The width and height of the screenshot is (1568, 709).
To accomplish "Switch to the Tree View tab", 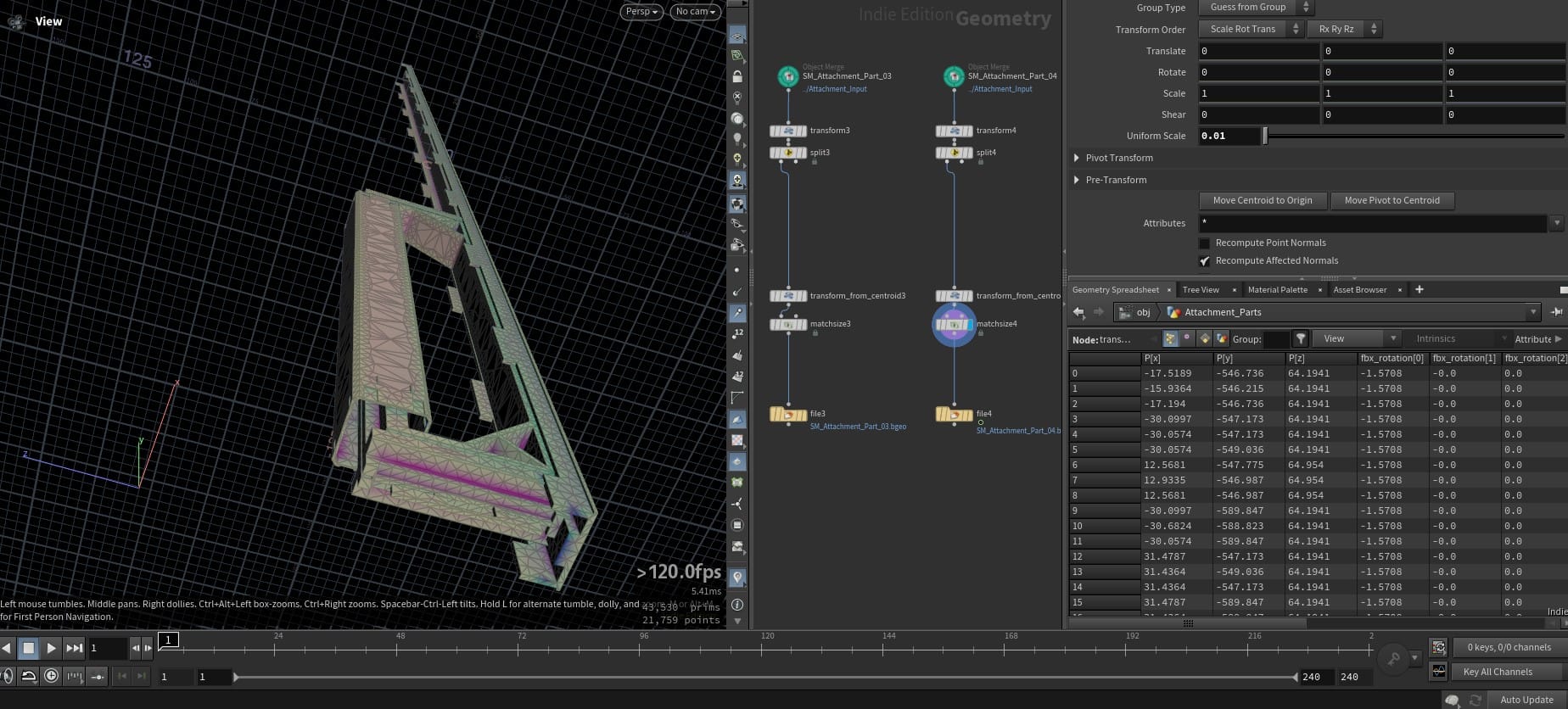I will [x=1200, y=290].
